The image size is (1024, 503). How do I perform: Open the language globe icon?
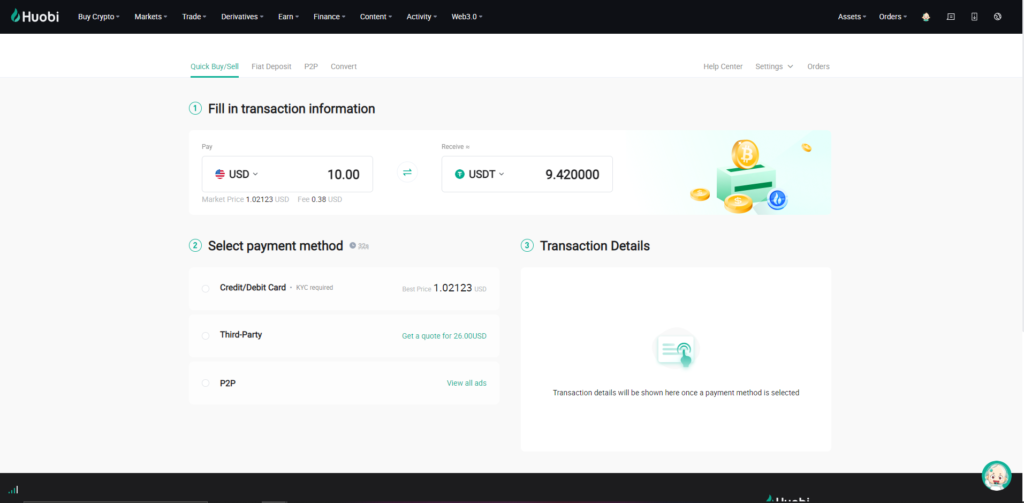point(998,17)
